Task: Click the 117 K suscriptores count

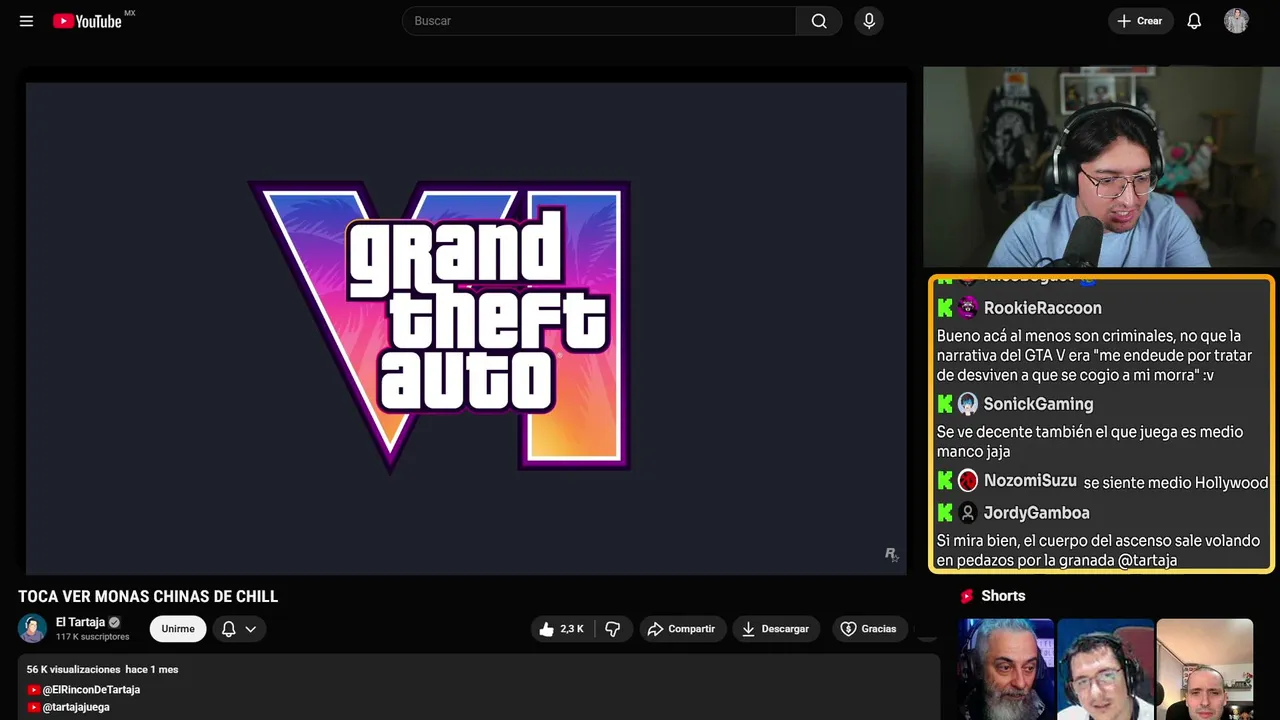Action: click(93, 637)
